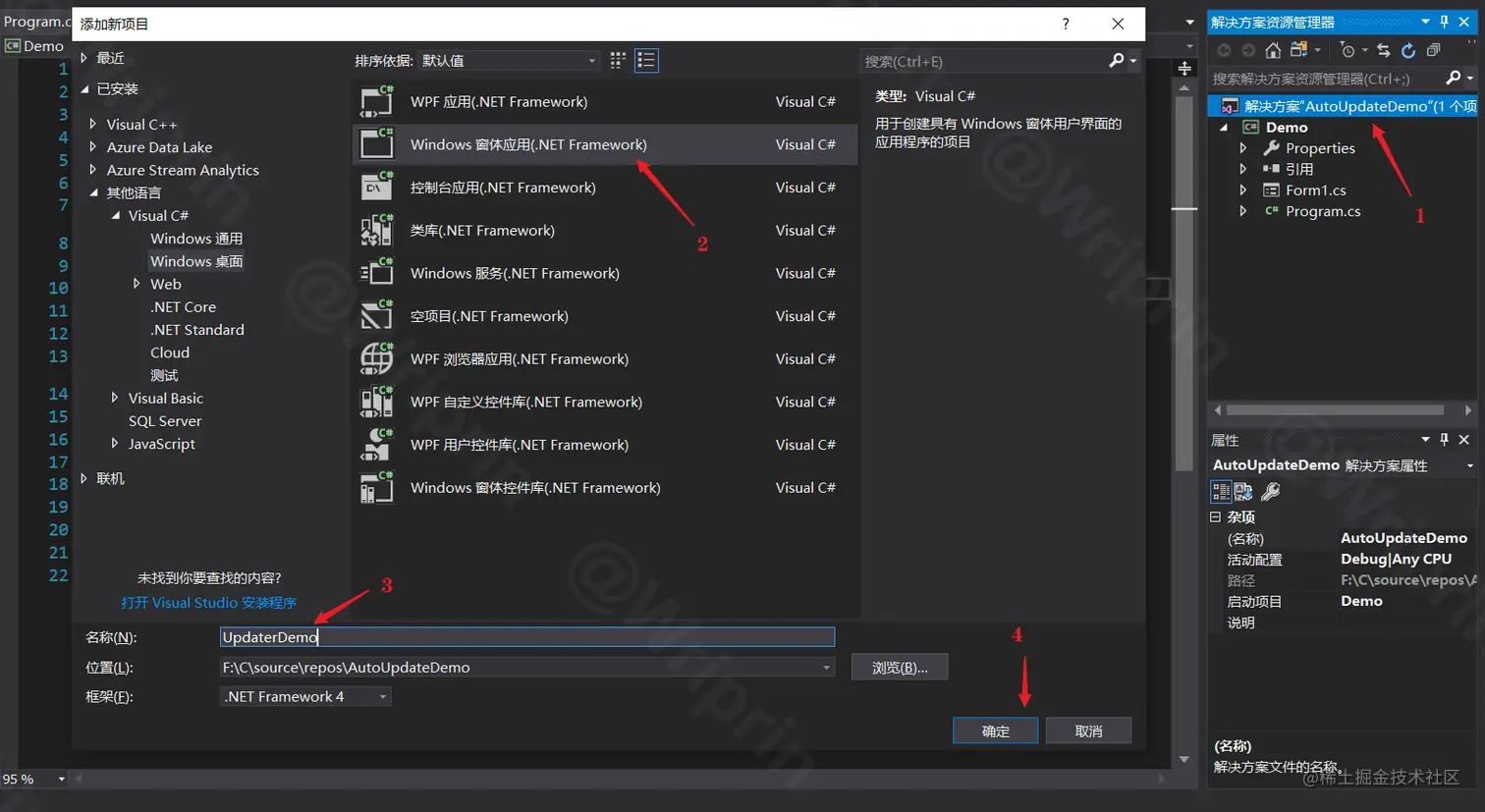Open the 排序依据 默认值 dropdown
The height and width of the screenshot is (812, 1485).
[x=509, y=61]
